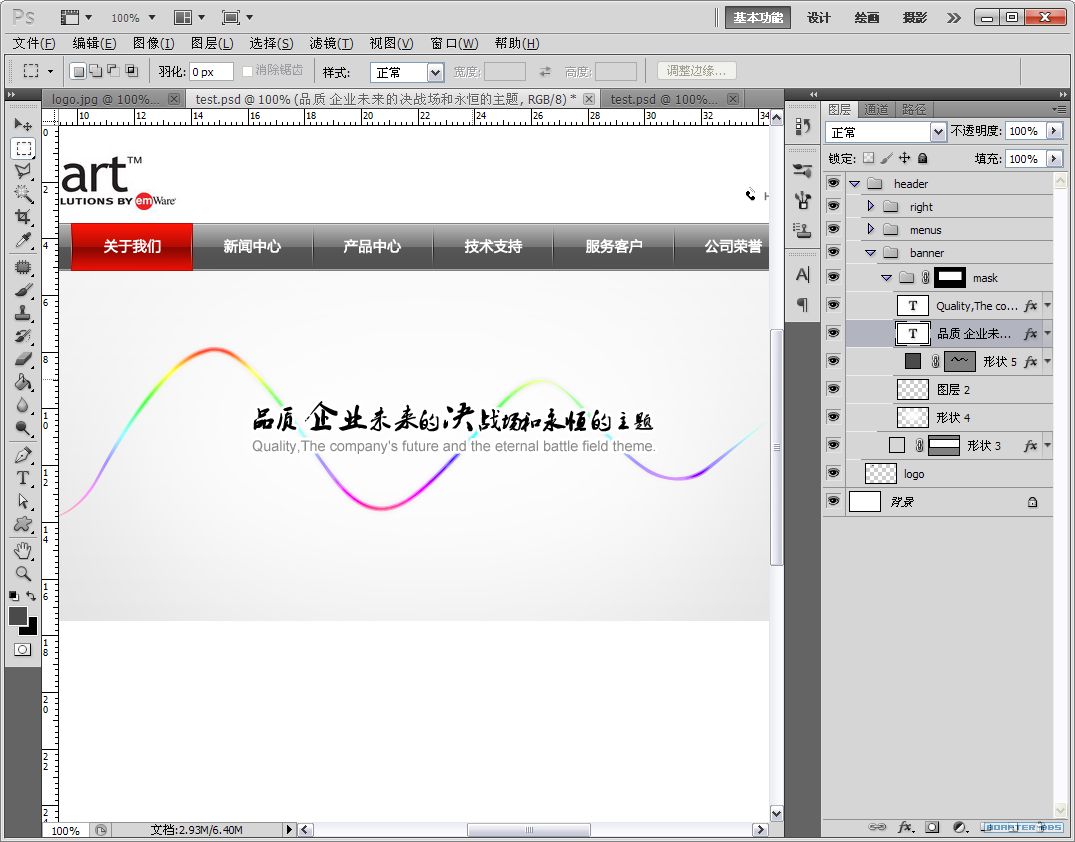Select the Custom Shape tool

[23, 524]
